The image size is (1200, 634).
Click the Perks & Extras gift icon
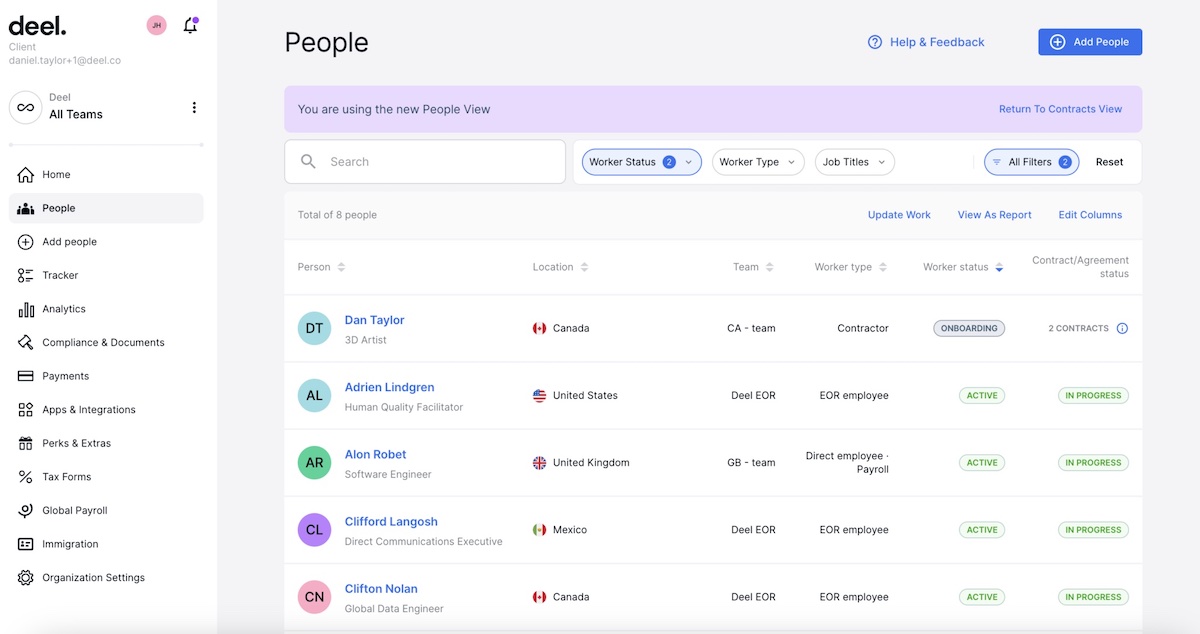(x=26, y=443)
